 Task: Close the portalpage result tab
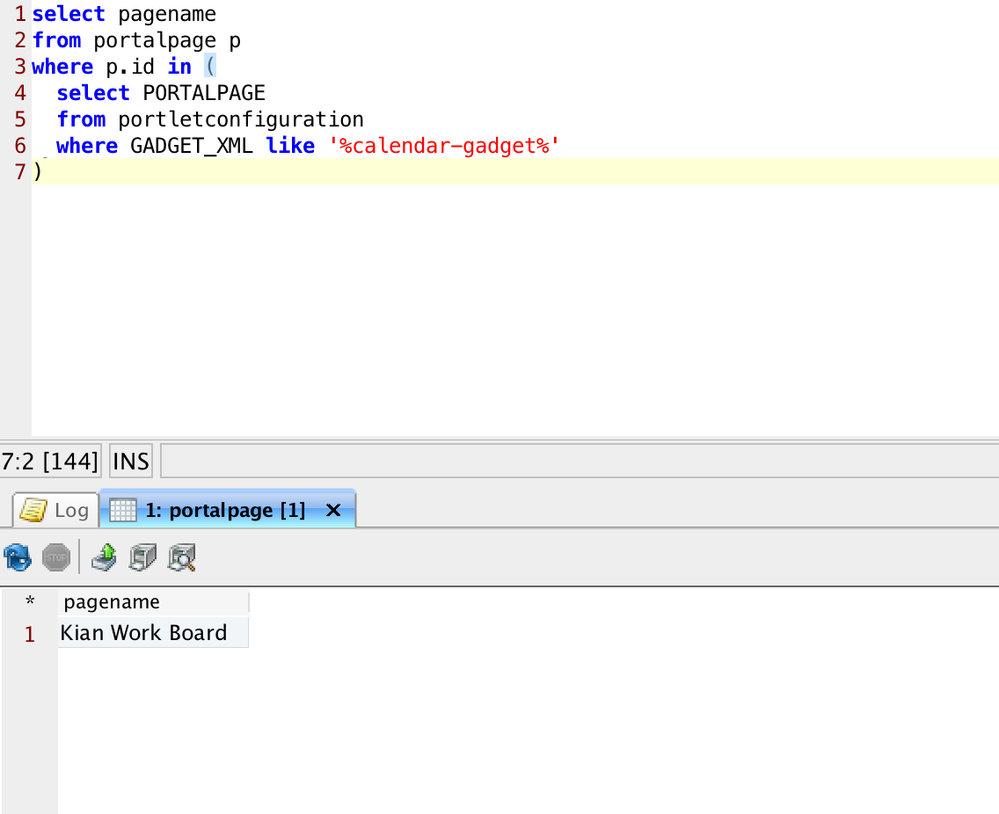coord(333,510)
